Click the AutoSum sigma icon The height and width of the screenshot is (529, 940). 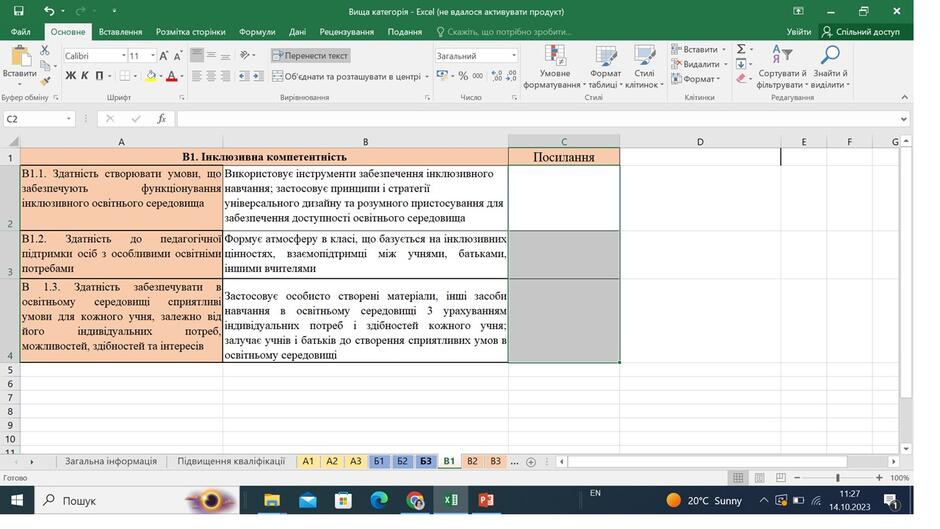click(742, 49)
